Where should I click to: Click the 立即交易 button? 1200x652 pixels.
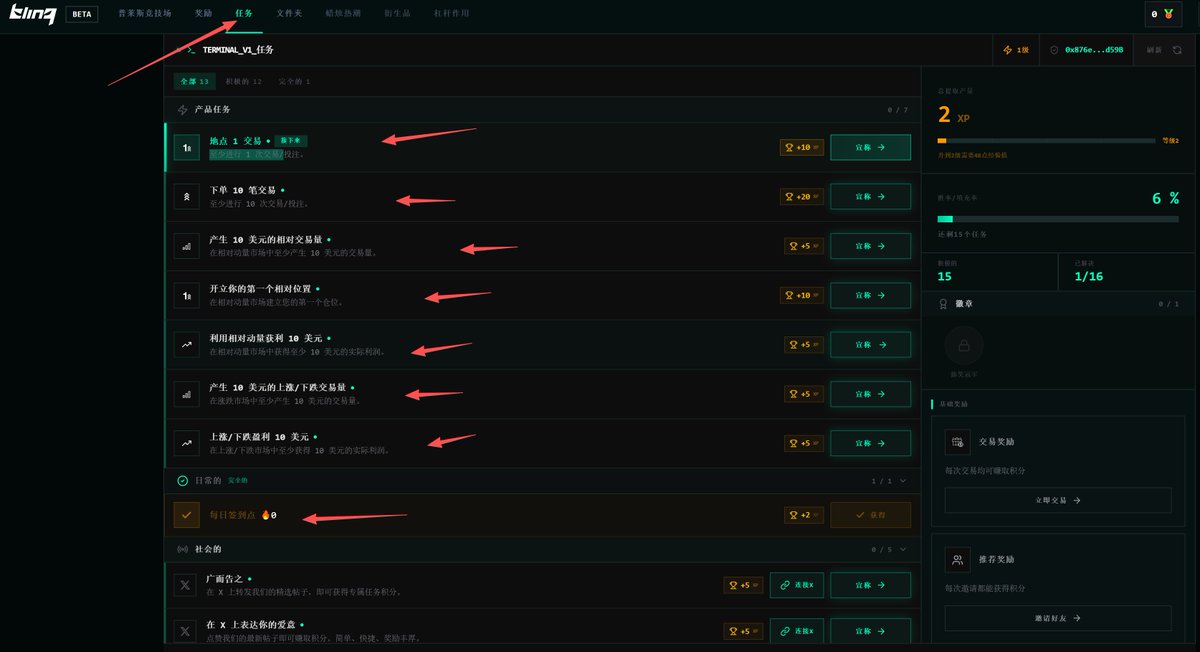coord(1058,500)
